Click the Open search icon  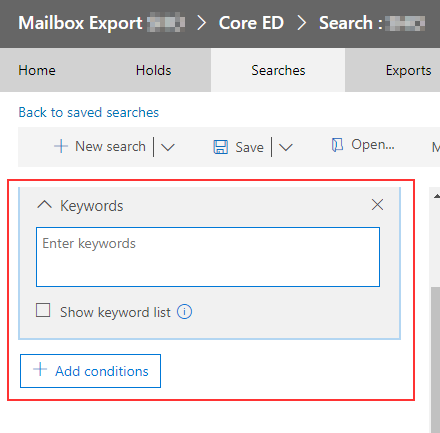click(337, 145)
